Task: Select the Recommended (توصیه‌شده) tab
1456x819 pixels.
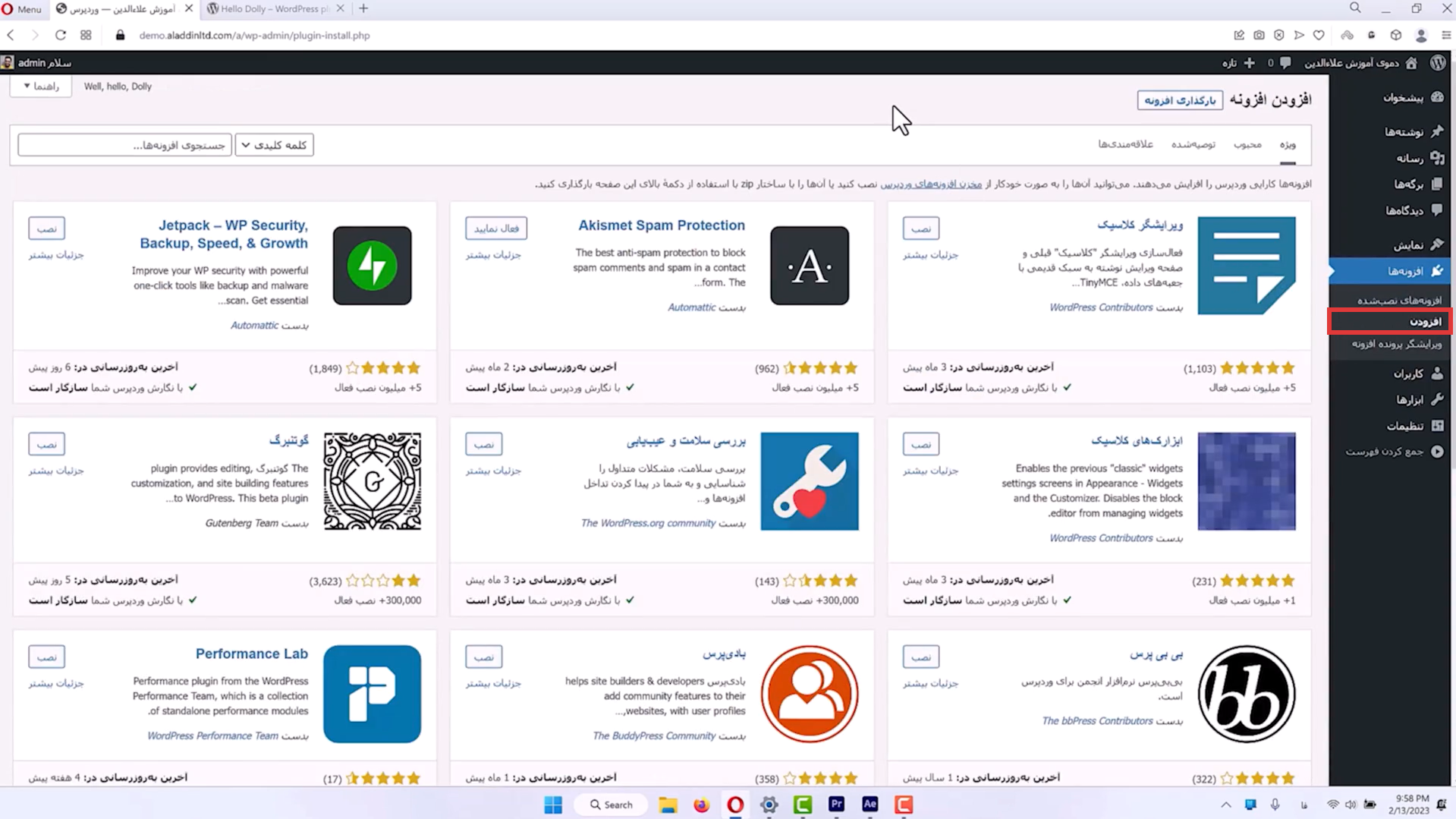Action: (x=1193, y=144)
